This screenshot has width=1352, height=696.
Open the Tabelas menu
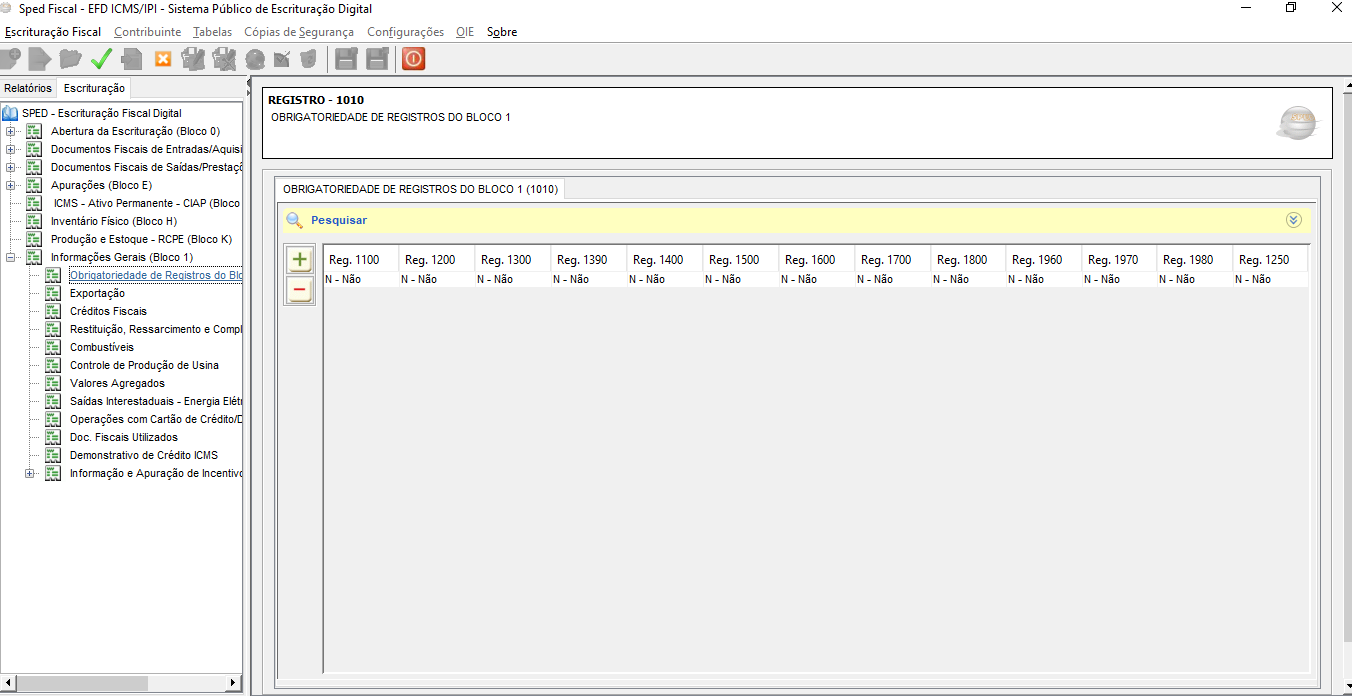pyautogui.click(x=212, y=32)
